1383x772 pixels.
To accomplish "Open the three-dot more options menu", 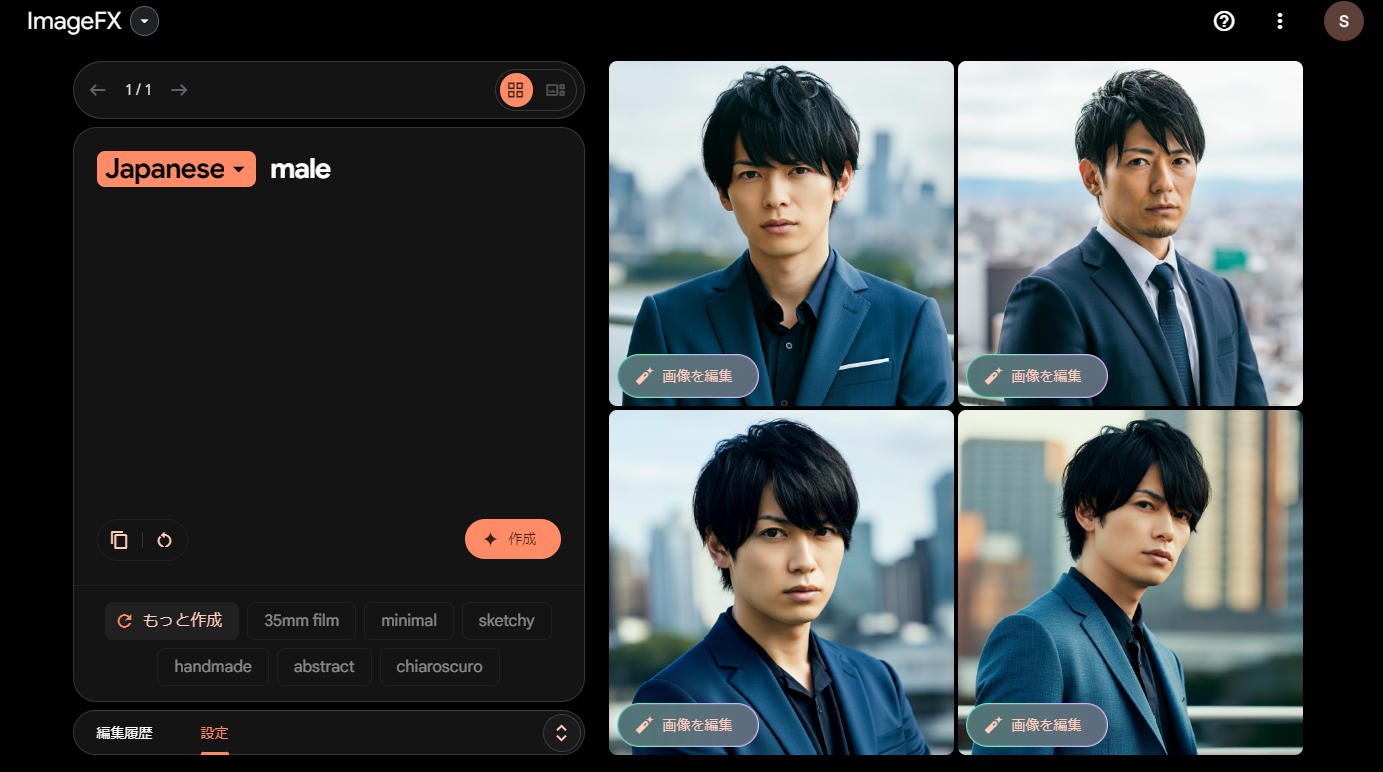I will point(1280,21).
